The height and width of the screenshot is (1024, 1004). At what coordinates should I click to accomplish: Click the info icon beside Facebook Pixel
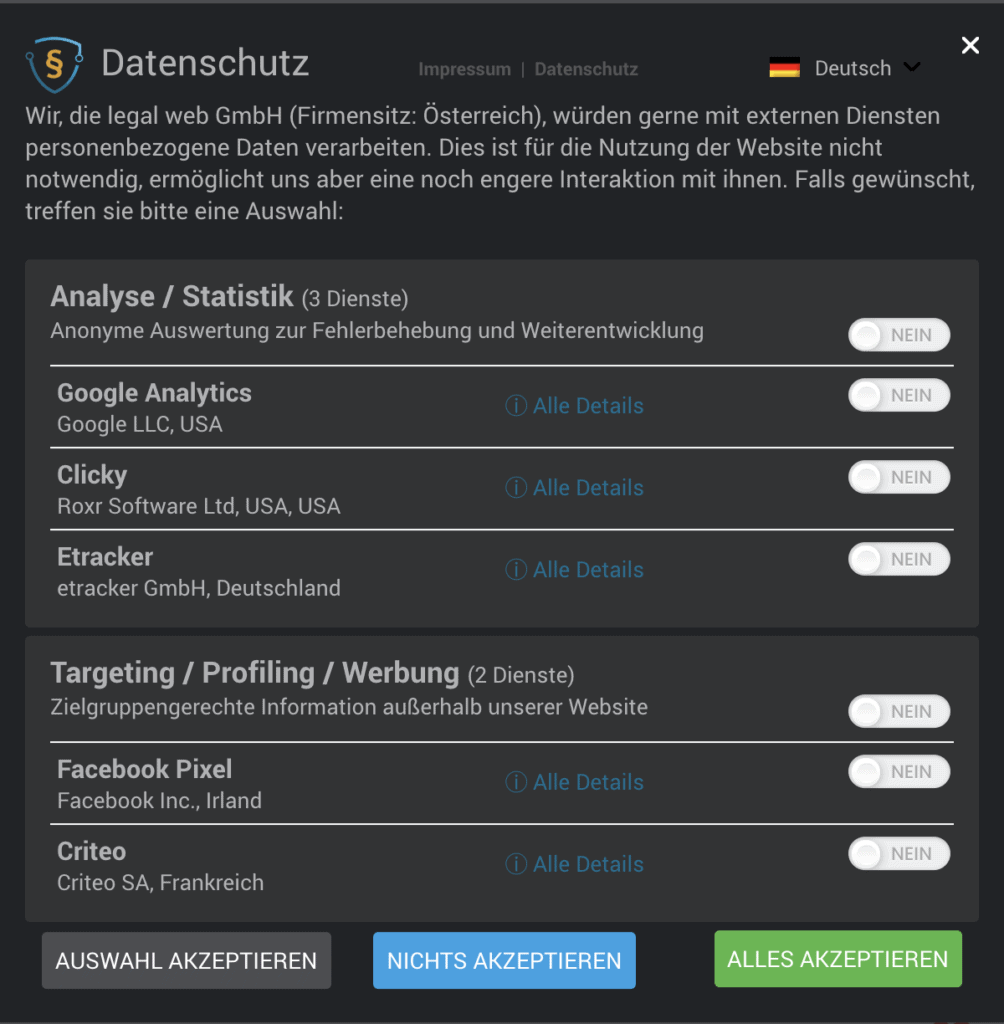[x=516, y=781]
